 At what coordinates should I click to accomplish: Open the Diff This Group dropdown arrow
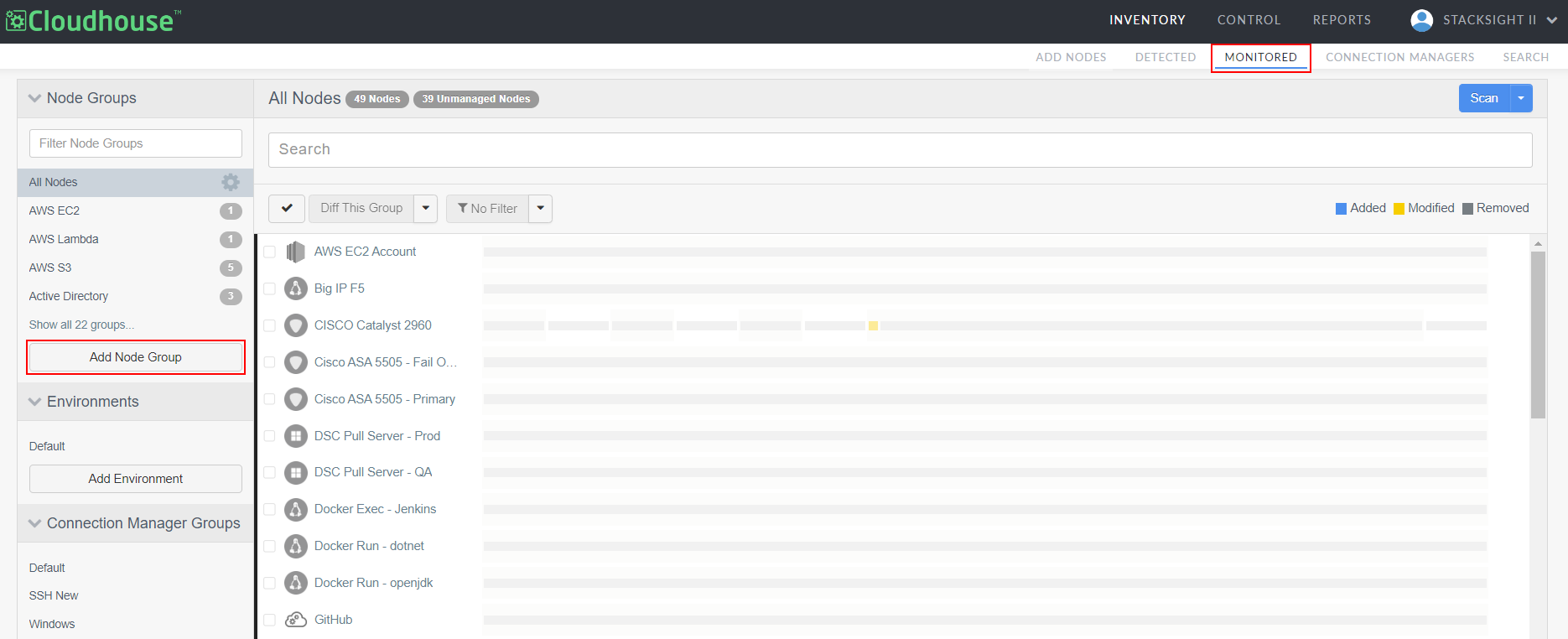(426, 208)
